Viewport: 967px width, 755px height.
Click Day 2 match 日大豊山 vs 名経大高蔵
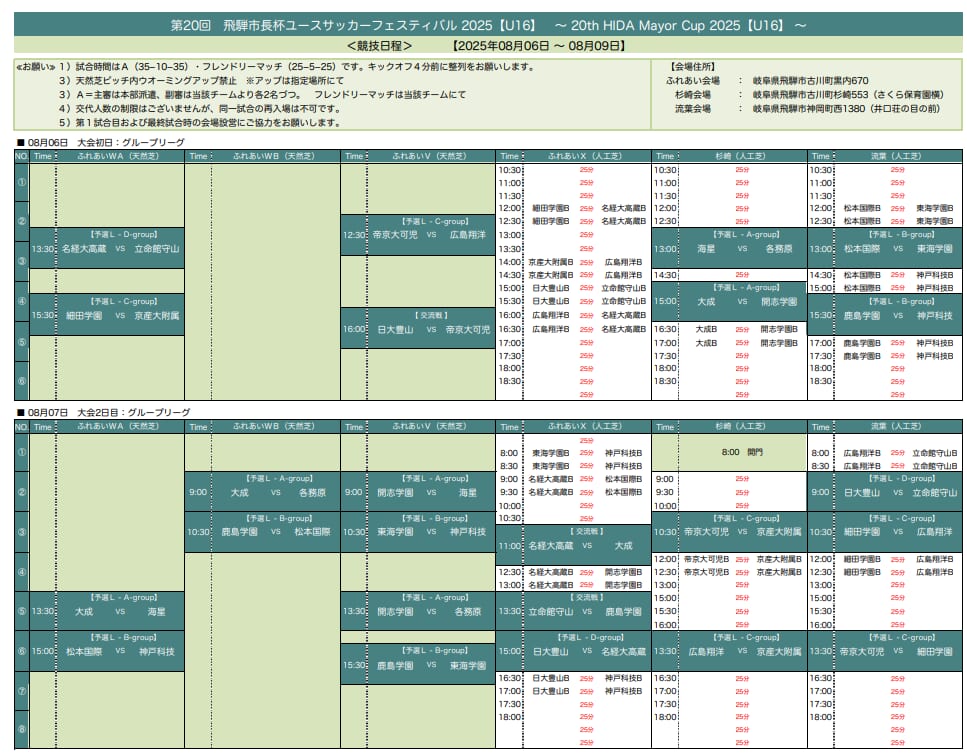coord(585,651)
